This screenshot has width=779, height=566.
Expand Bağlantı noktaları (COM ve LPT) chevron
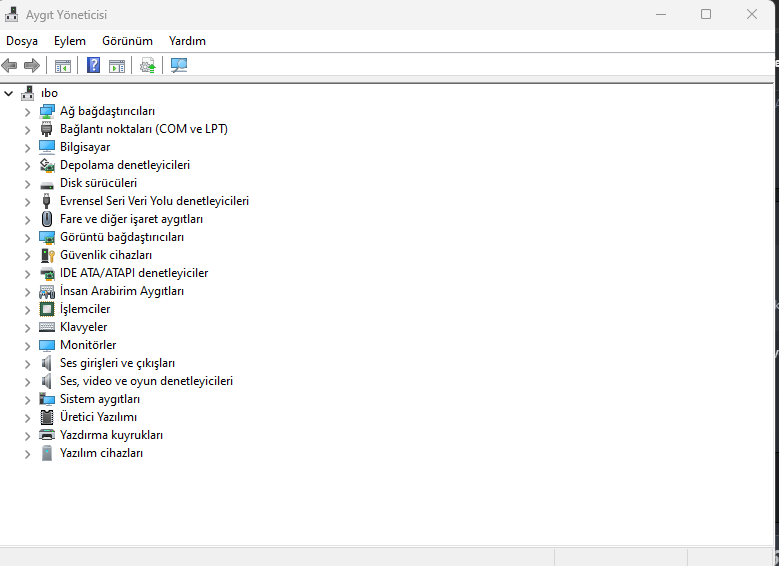[x=28, y=130]
